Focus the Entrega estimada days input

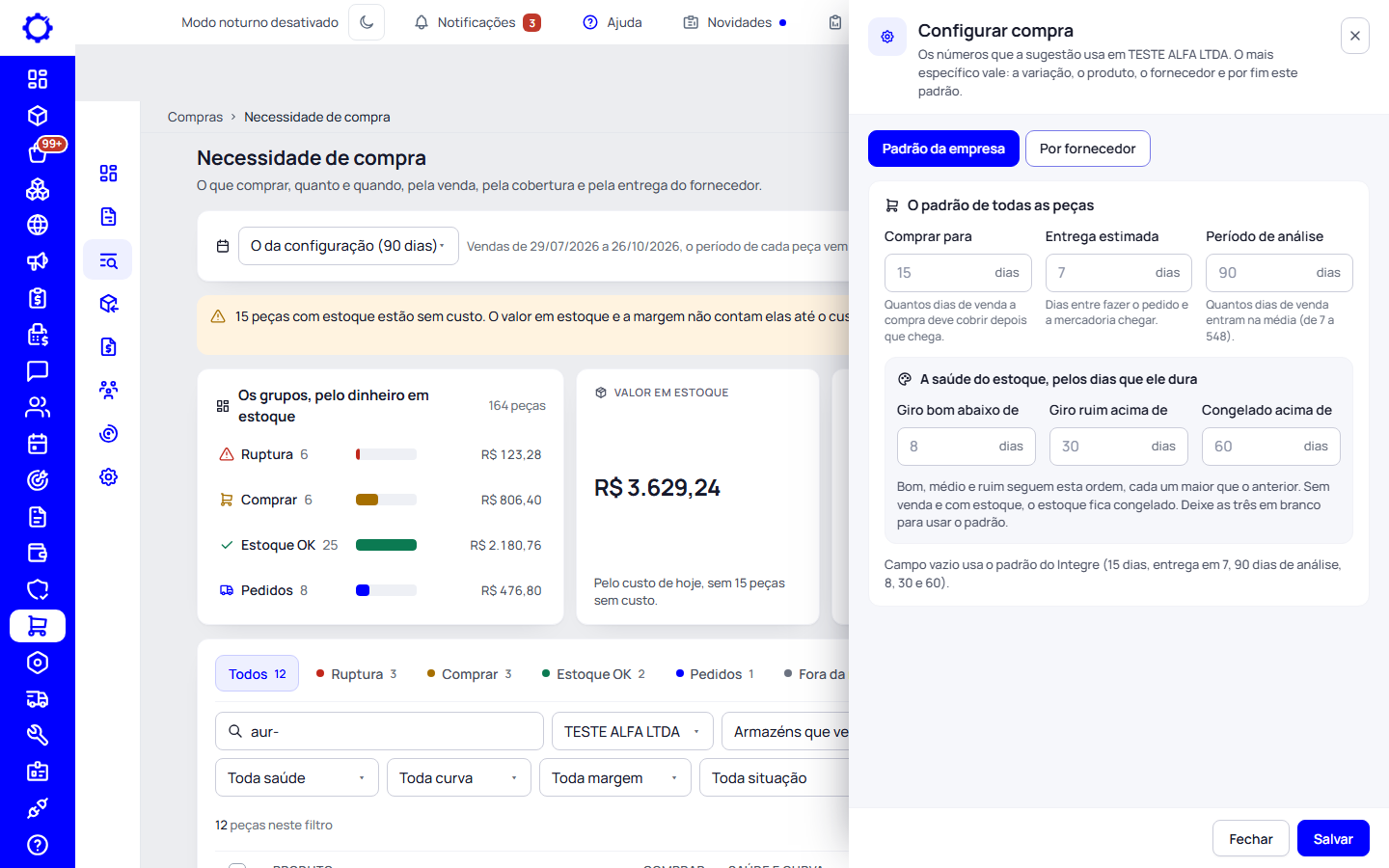click(x=1119, y=272)
